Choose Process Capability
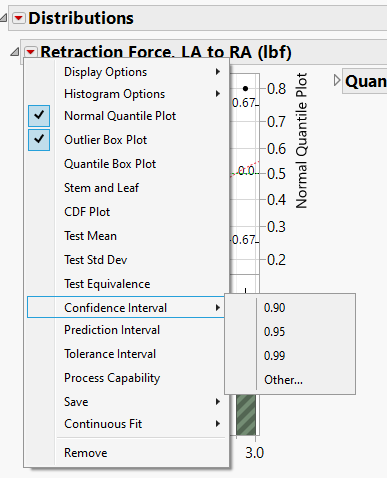The image size is (387, 478). coord(128,378)
